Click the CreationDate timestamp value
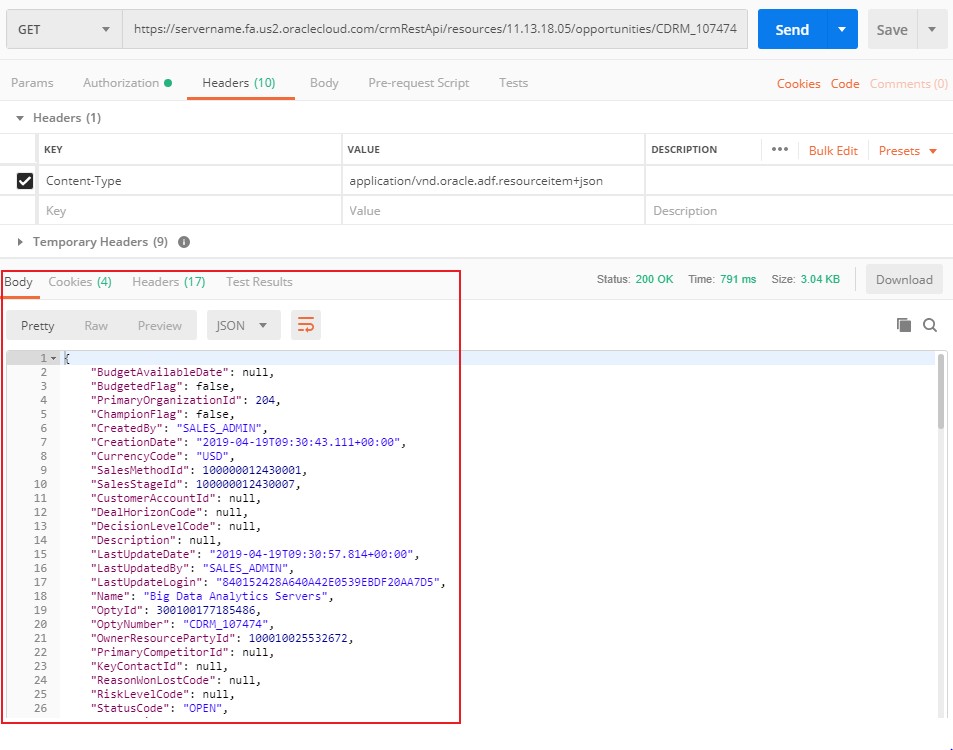Viewport: 953px width, 750px height. pos(298,442)
